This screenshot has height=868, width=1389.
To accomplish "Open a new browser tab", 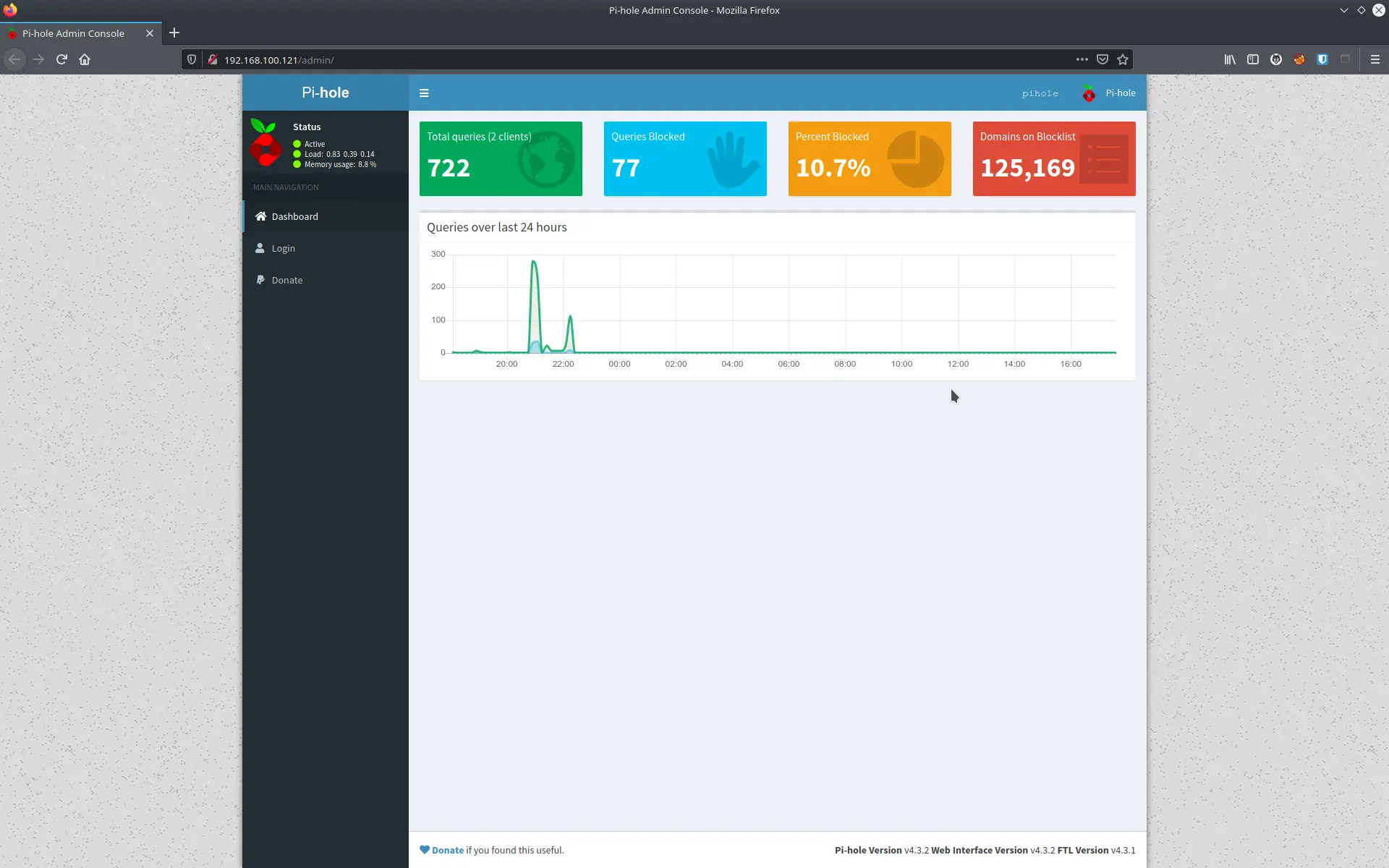I will pyautogui.click(x=174, y=33).
